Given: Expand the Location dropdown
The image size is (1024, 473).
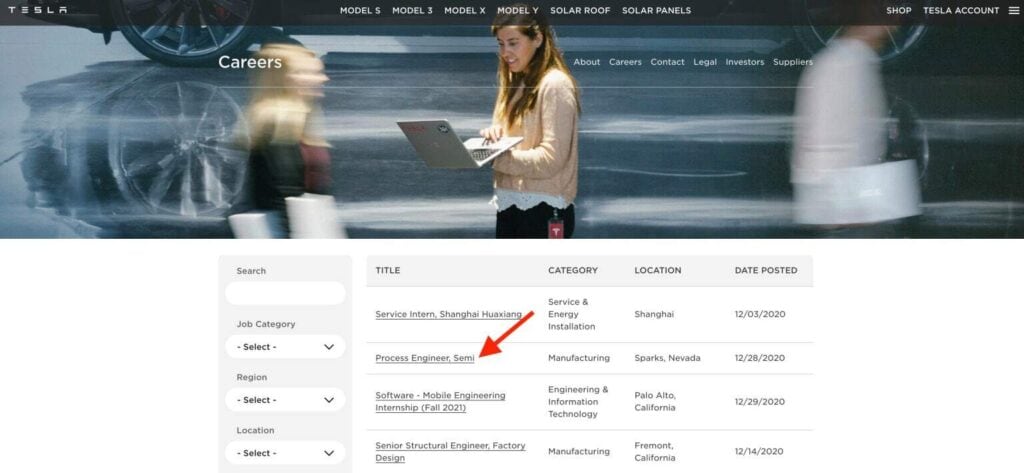Looking at the screenshot, I should (x=285, y=453).
